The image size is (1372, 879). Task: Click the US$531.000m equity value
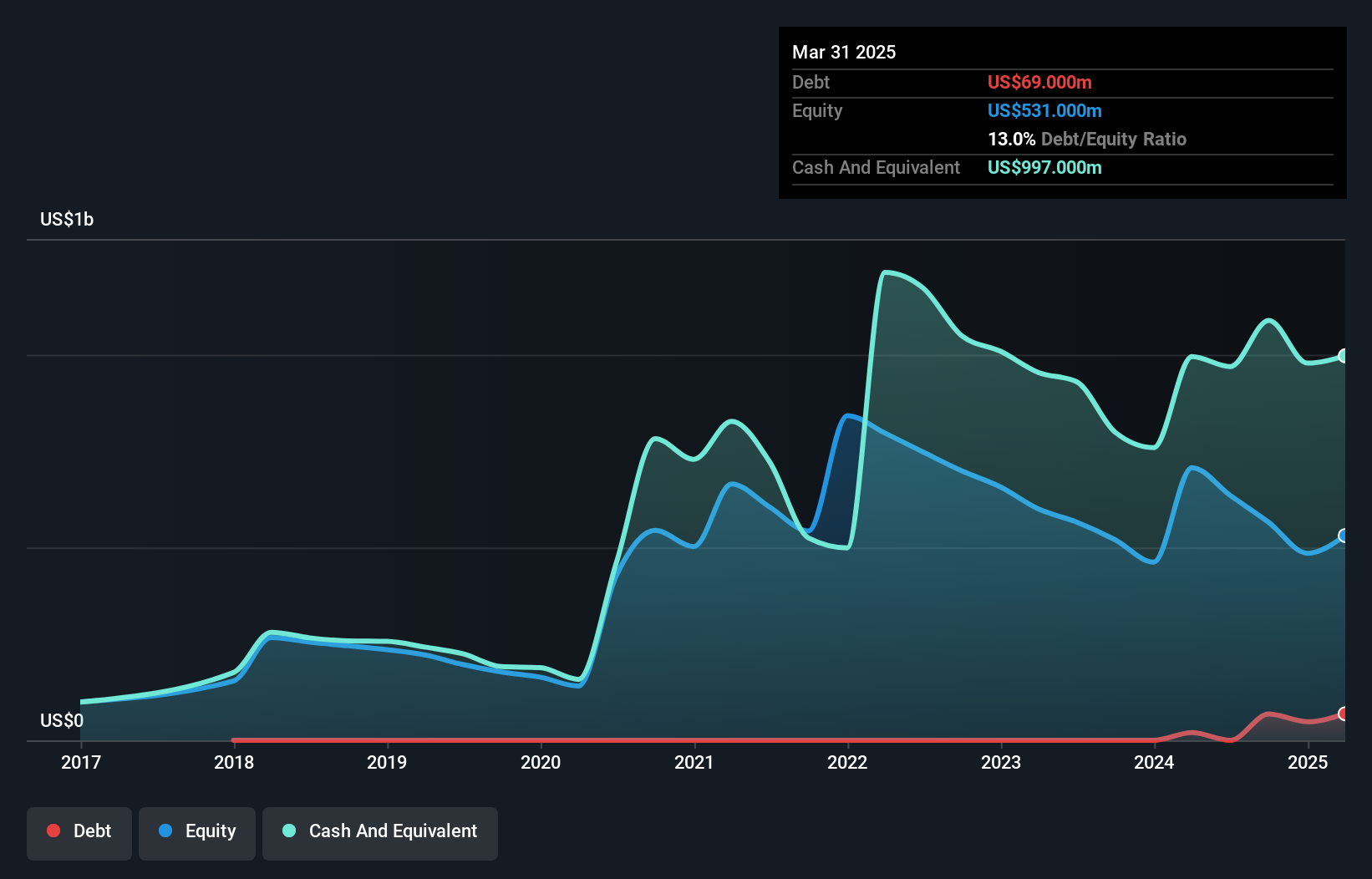[1044, 110]
